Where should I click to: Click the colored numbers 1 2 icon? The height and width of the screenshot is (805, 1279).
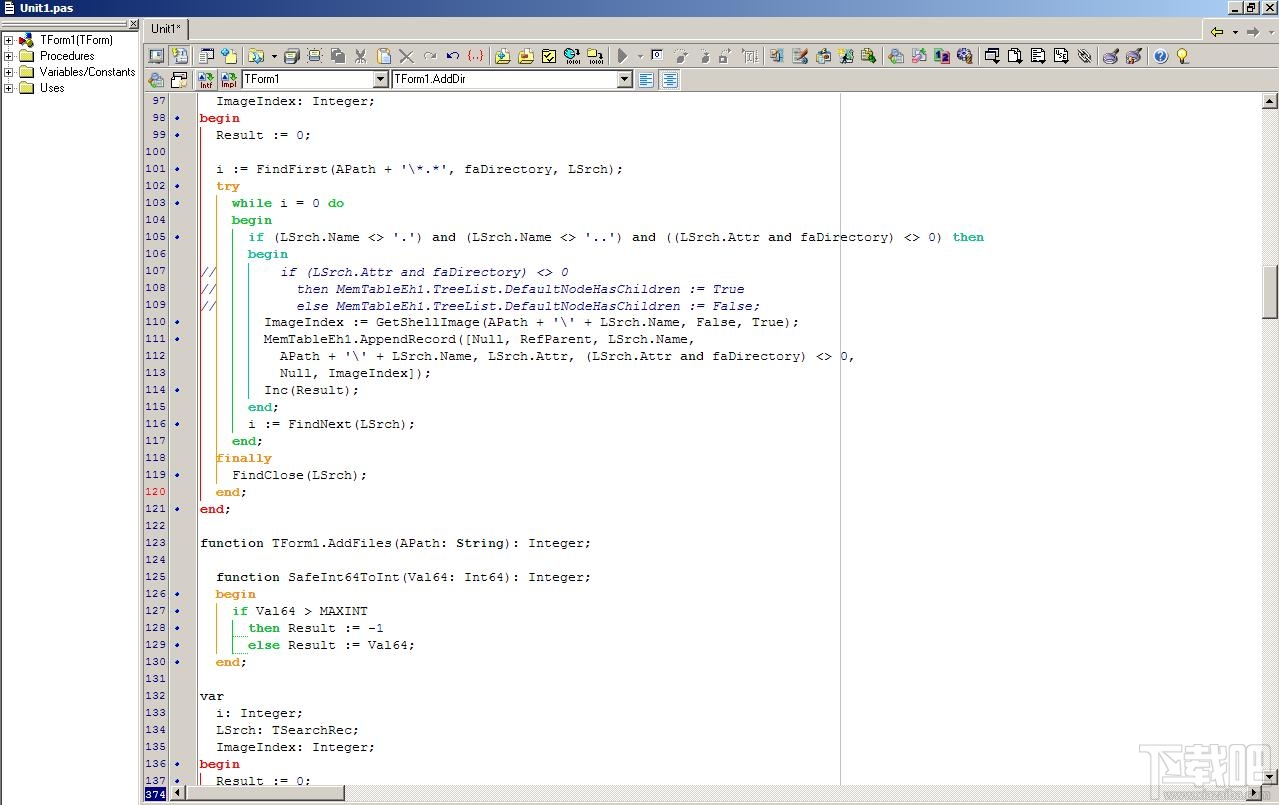[x=941, y=56]
